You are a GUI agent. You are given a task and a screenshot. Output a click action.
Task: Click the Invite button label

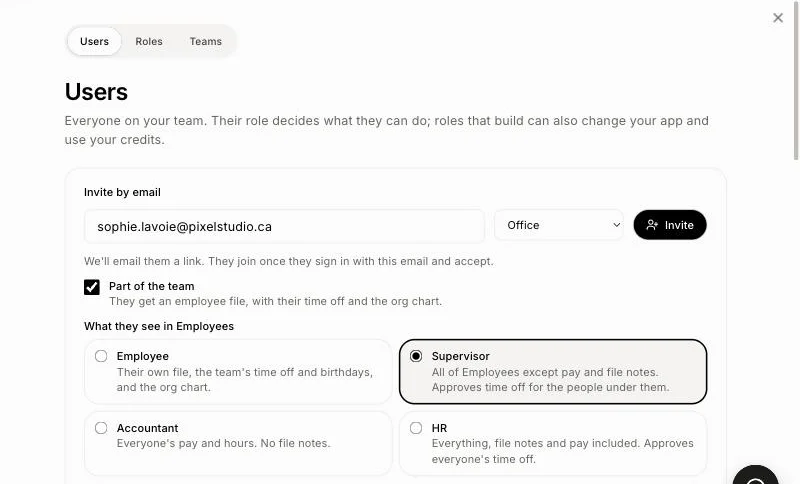point(679,225)
